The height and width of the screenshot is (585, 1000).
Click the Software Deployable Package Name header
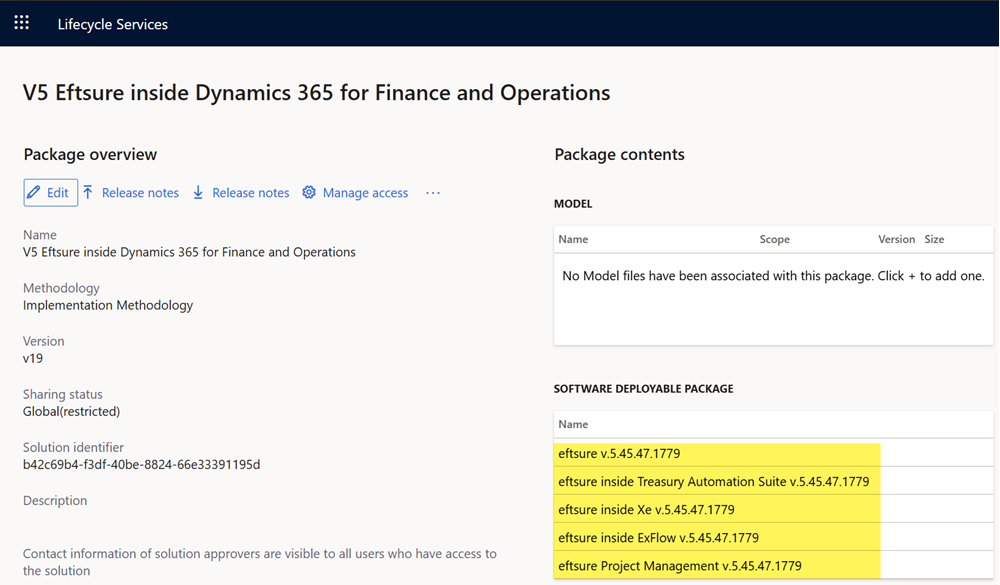[573, 424]
